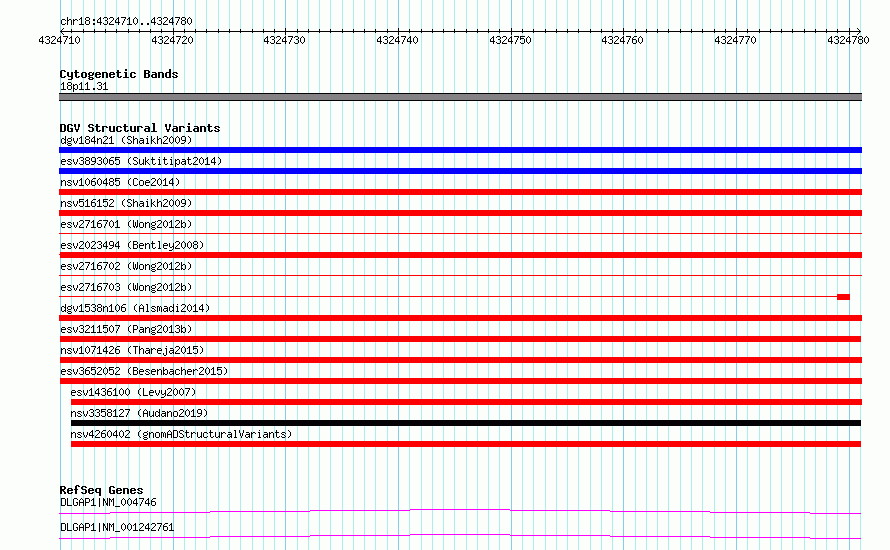Click the red bar for nsv4260402
The image size is (890, 550).
tap(465, 444)
